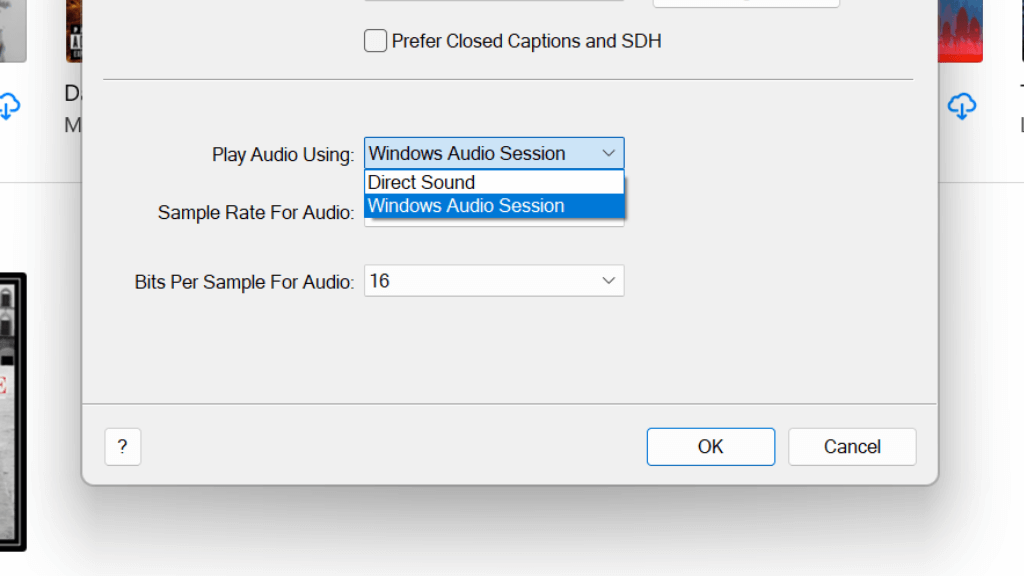Viewport: 1024px width, 576px height.
Task: Click the Bits Per Sample field showing 16
Action: (x=480, y=281)
